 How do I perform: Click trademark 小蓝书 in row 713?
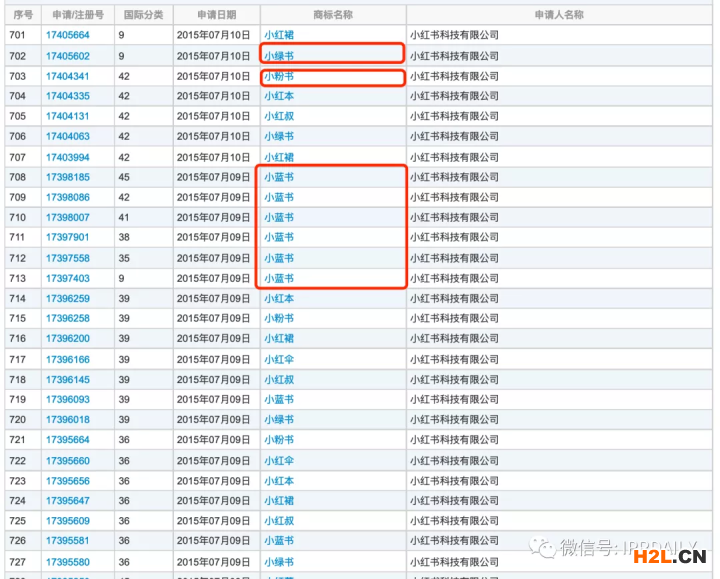pos(279,279)
